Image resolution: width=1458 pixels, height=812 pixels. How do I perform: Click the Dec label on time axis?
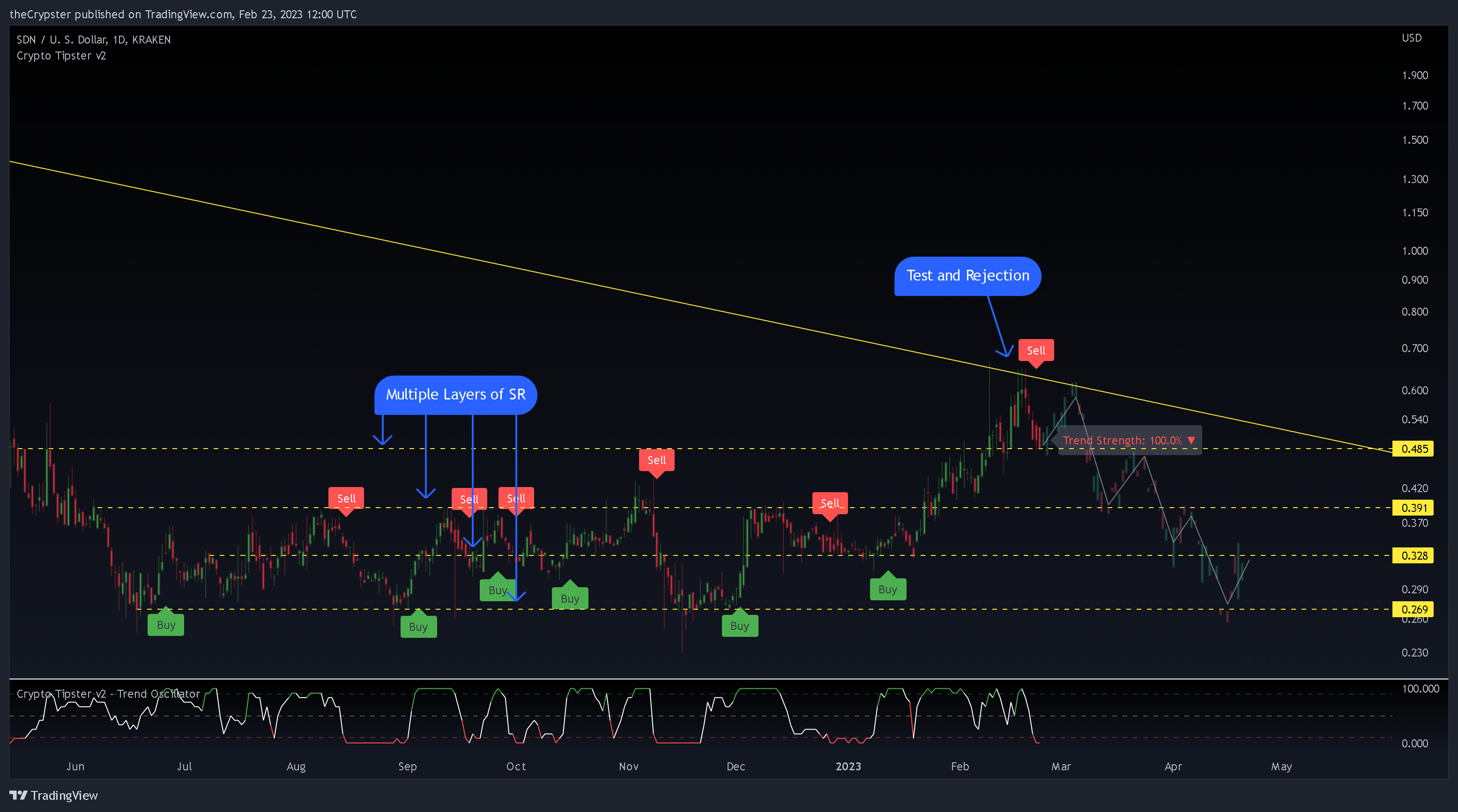tap(736, 766)
